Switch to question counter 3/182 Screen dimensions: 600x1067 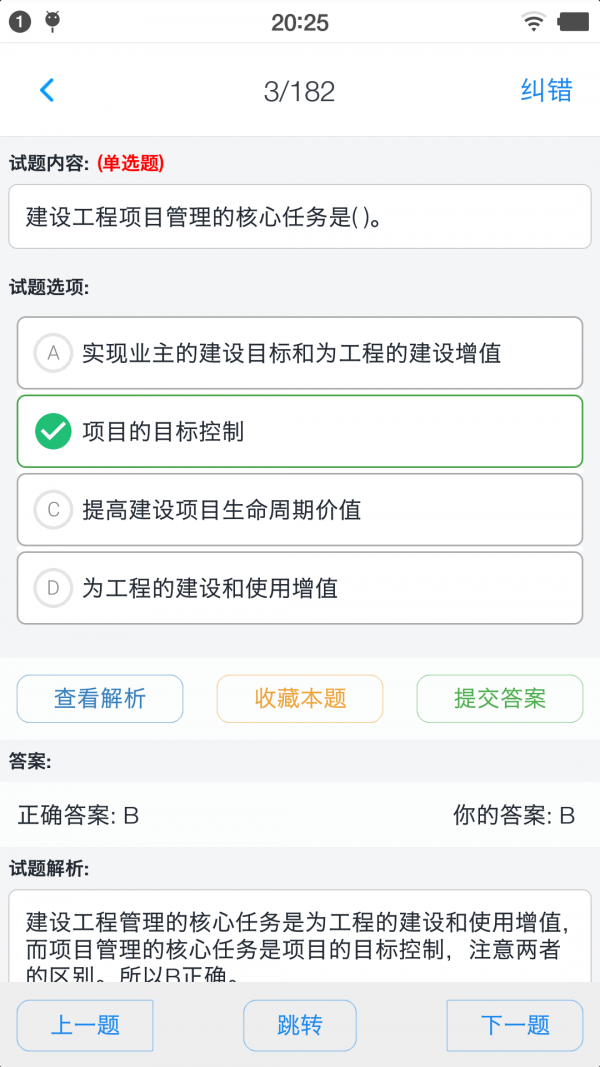coord(300,90)
